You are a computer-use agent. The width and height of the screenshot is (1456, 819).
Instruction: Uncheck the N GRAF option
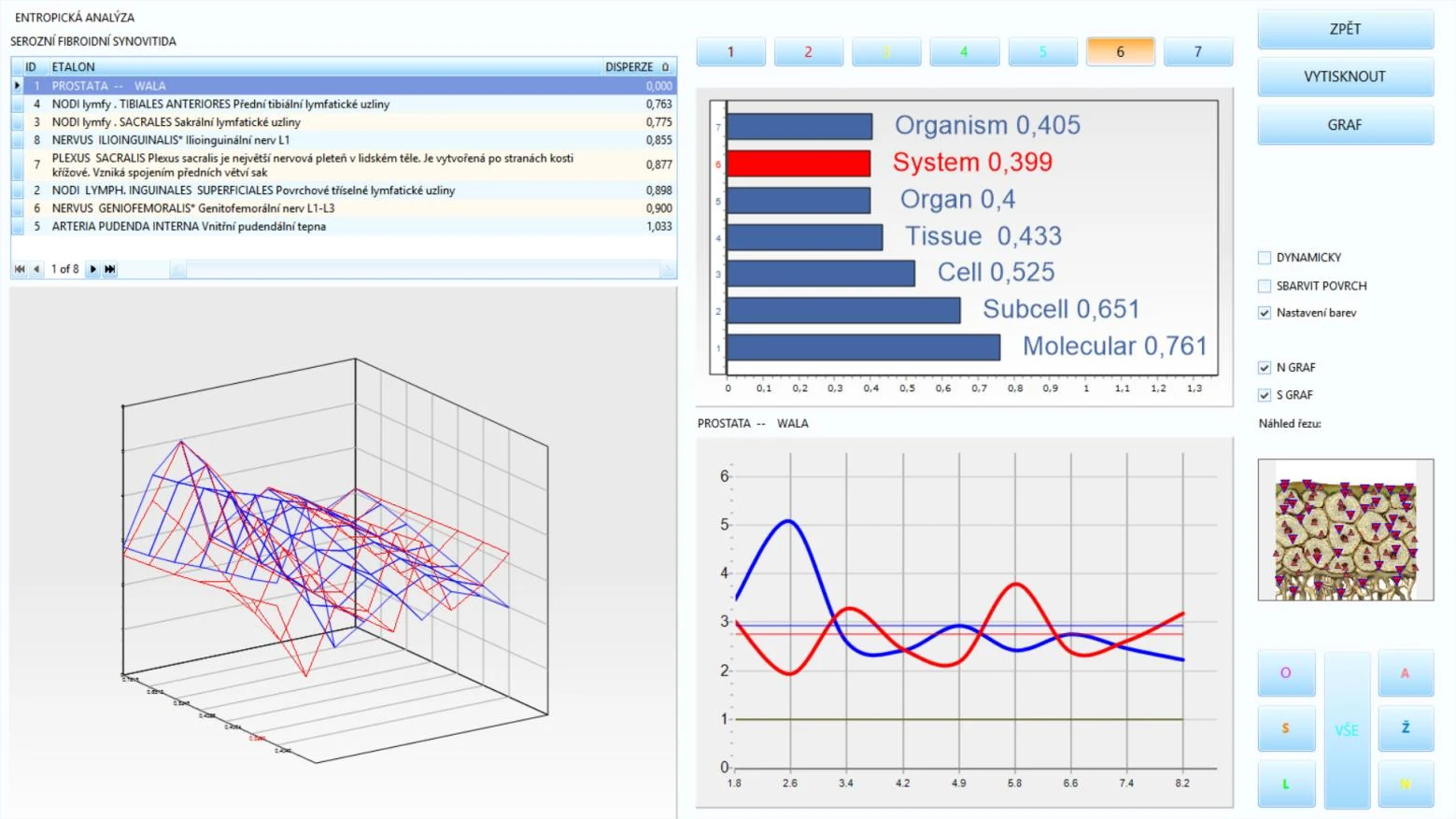click(x=1265, y=368)
